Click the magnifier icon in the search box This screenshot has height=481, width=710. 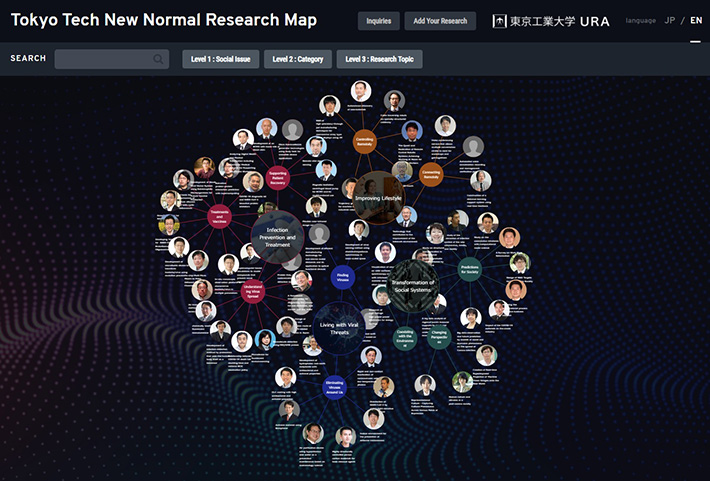pyautogui.click(x=158, y=59)
